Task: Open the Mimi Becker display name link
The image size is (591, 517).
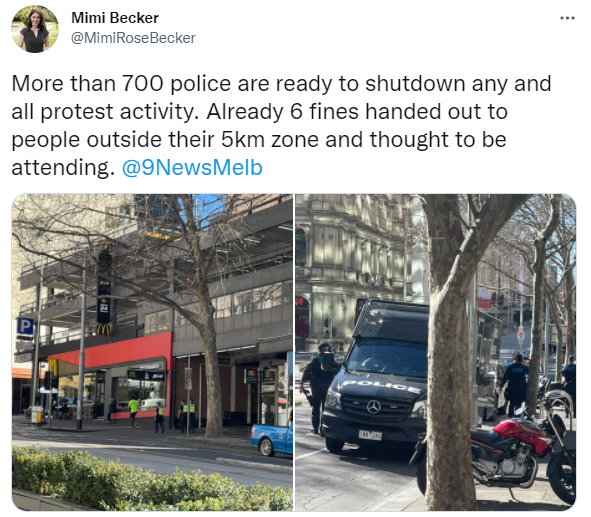Action: pos(115,18)
